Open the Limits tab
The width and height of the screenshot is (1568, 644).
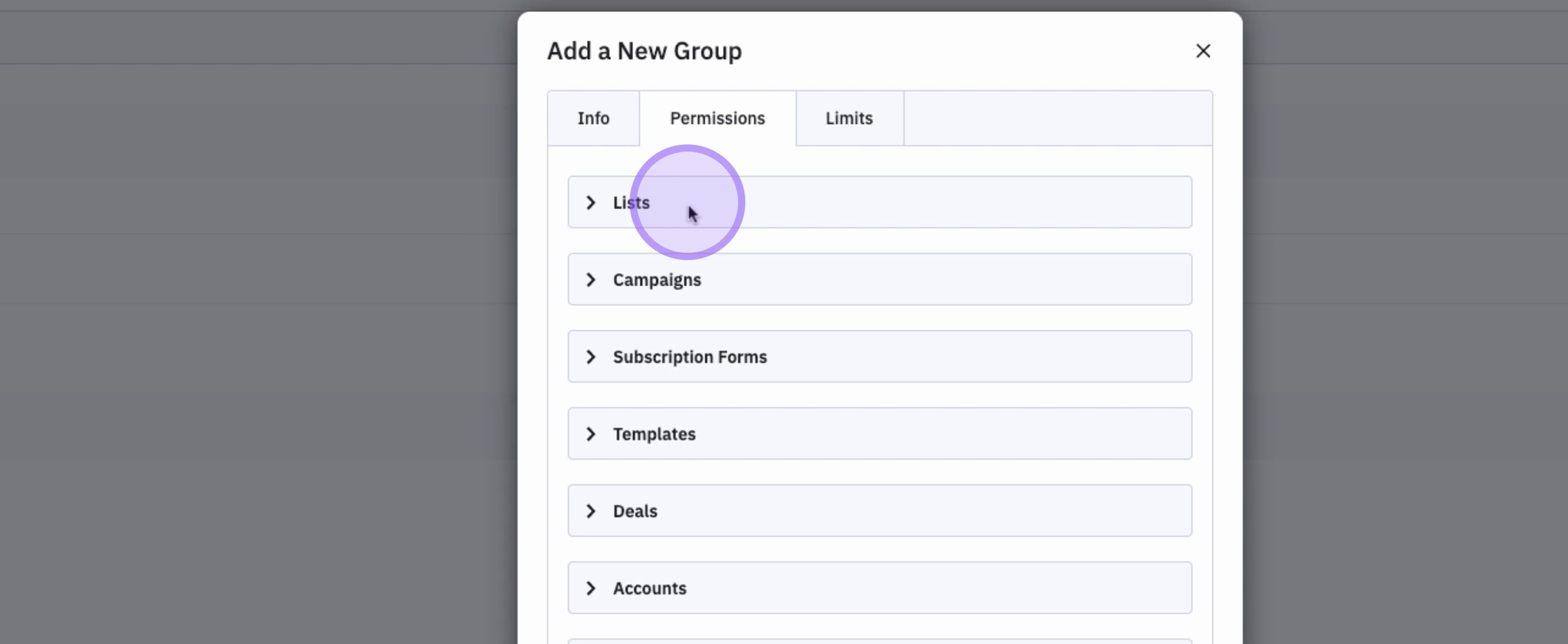(x=848, y=118)
